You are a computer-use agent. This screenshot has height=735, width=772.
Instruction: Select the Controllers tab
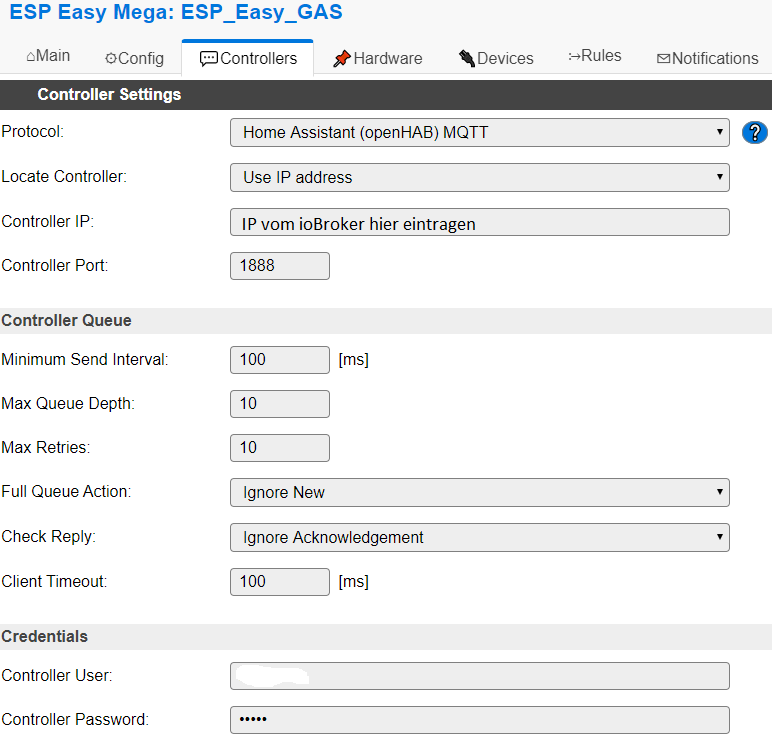click(248, 58)
